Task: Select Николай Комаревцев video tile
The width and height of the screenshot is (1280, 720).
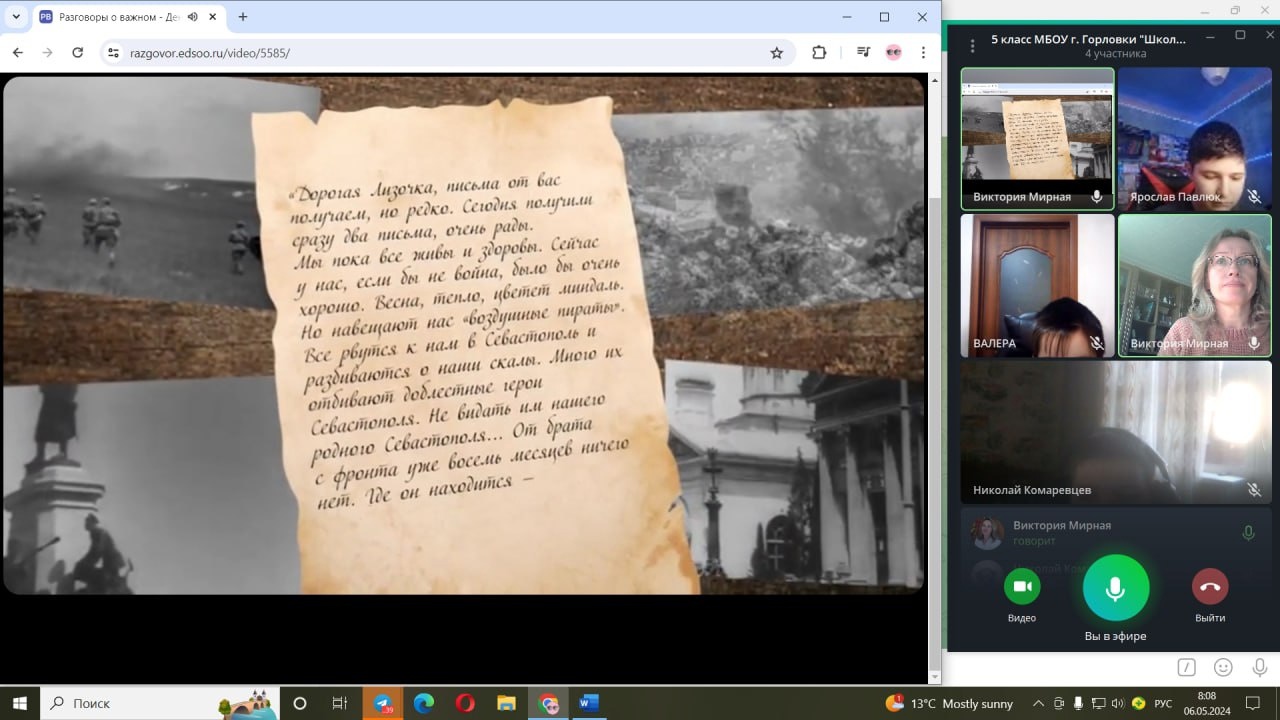Action: [x=1116, y=432]
